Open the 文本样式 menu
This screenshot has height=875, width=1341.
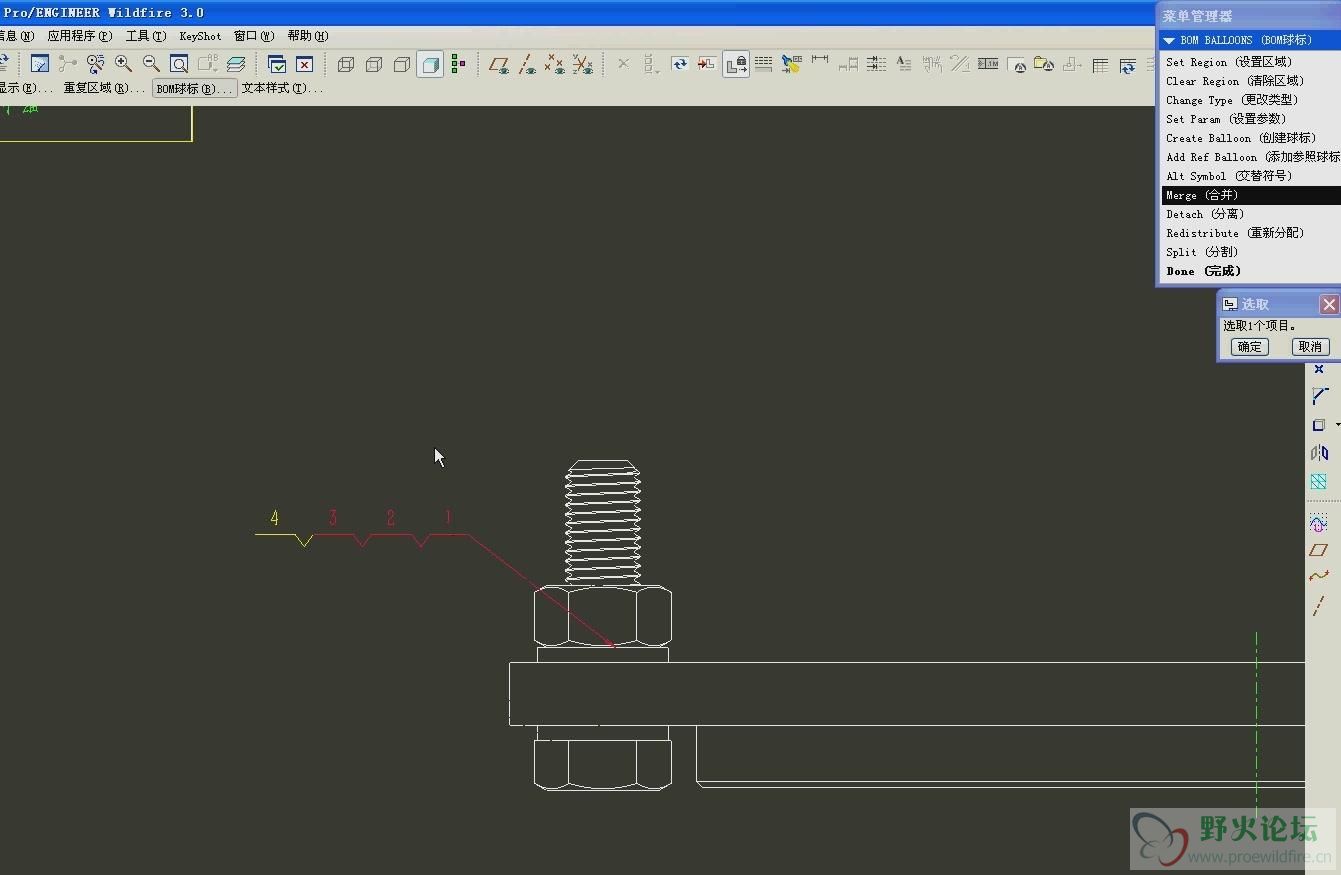281,89
